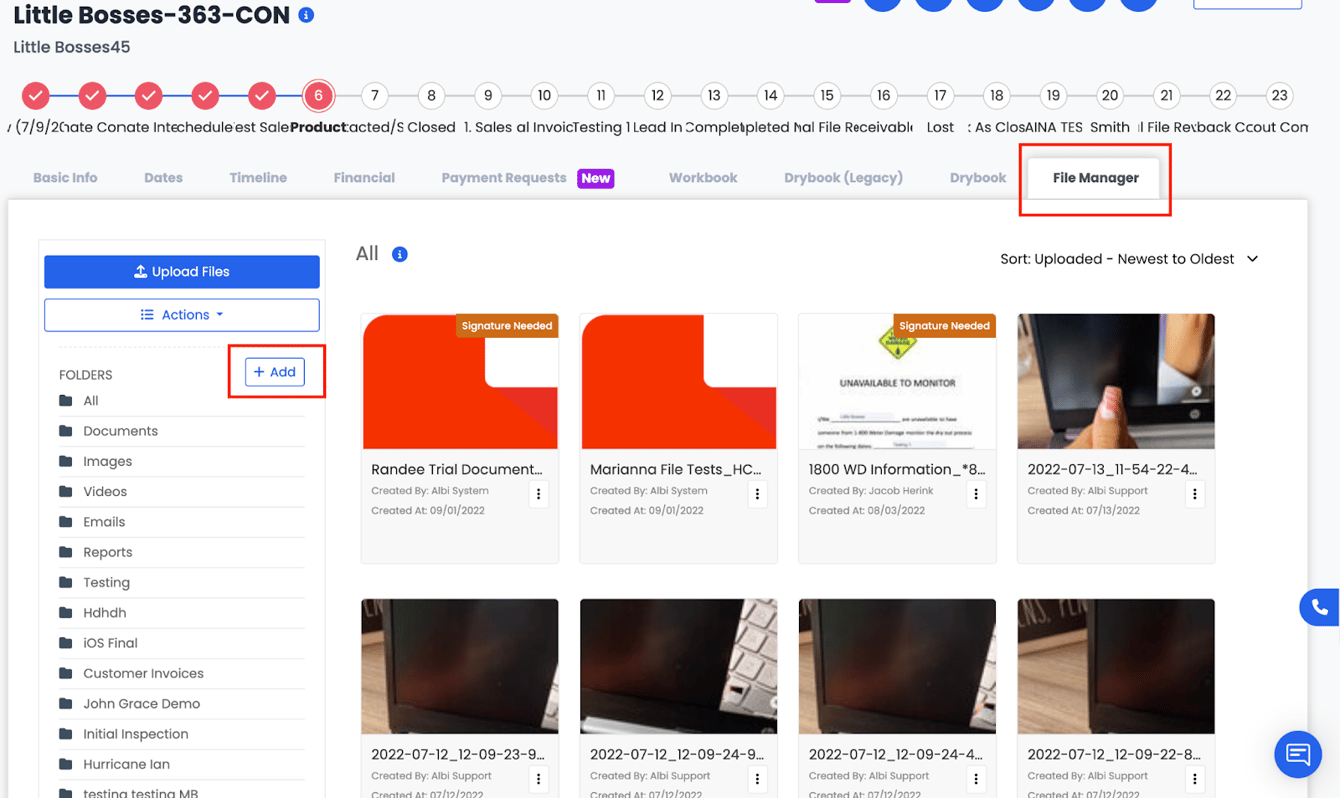Open the chat message widget
Image resolution: width=1340 pixels, height=798 pixels.
point(1298,754)
